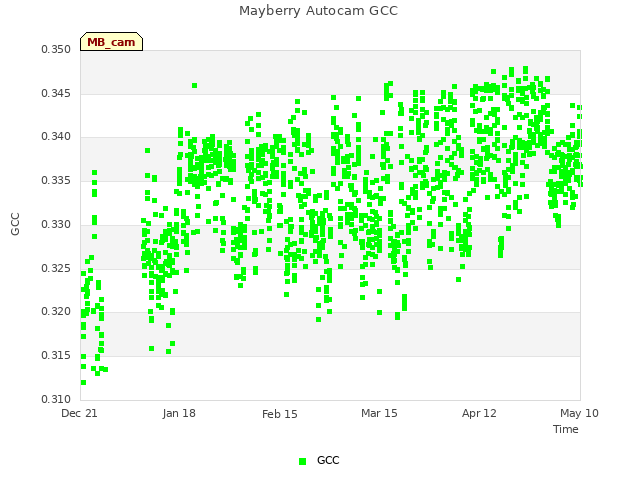
Task: Click the 0.330 y-axis value
Action: coord(56,224)
